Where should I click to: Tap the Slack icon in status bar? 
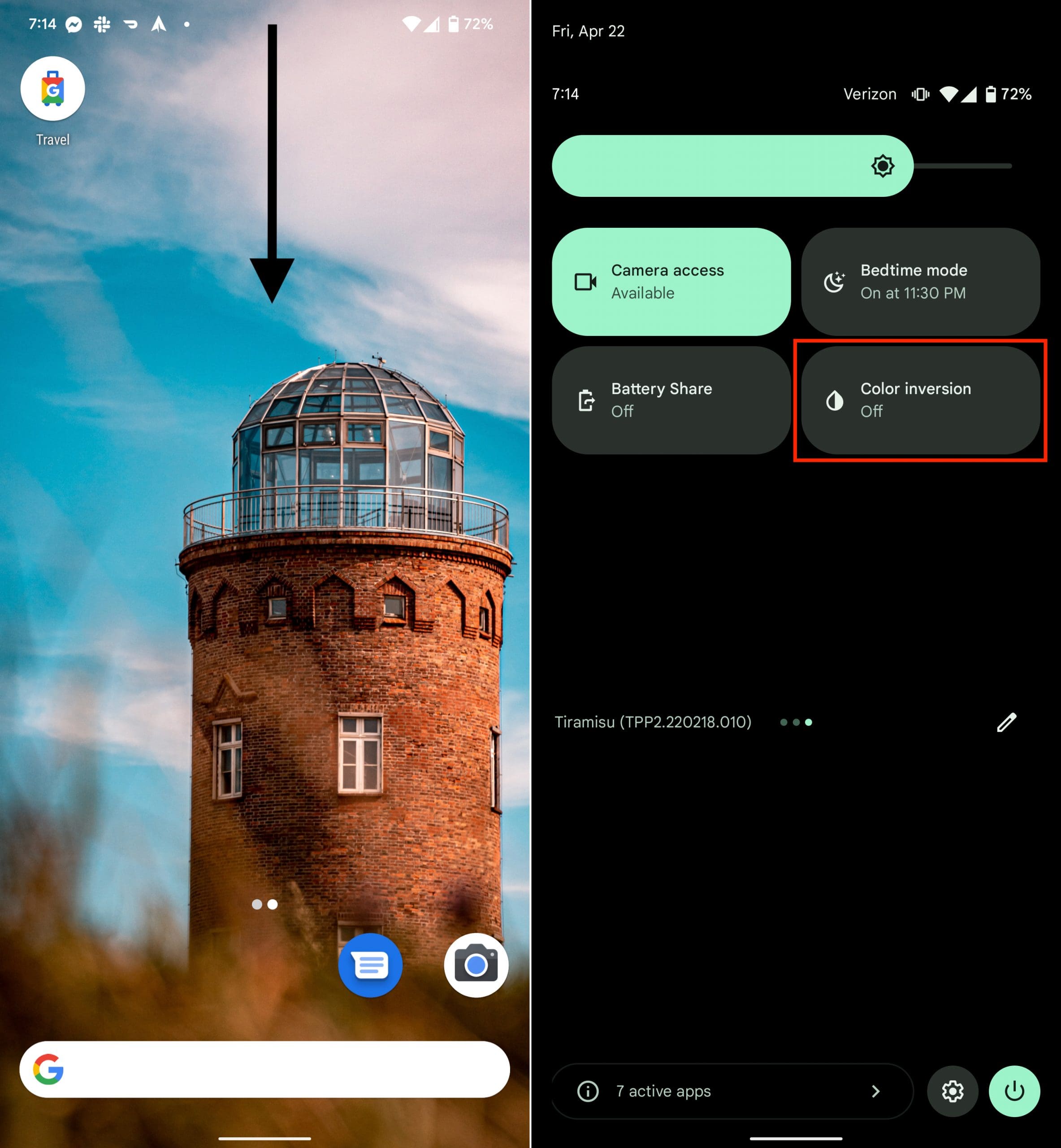point(100,19)
